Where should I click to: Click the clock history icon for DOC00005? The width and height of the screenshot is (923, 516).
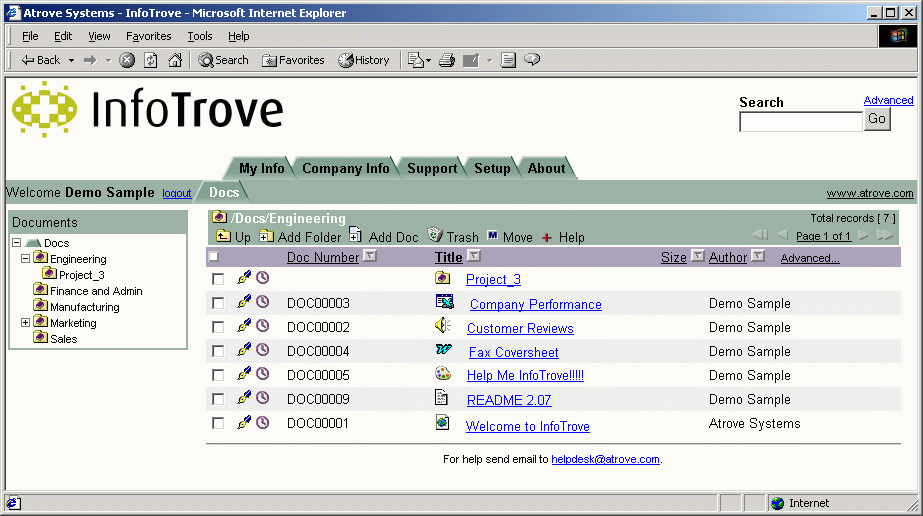[x=263, y=374]
